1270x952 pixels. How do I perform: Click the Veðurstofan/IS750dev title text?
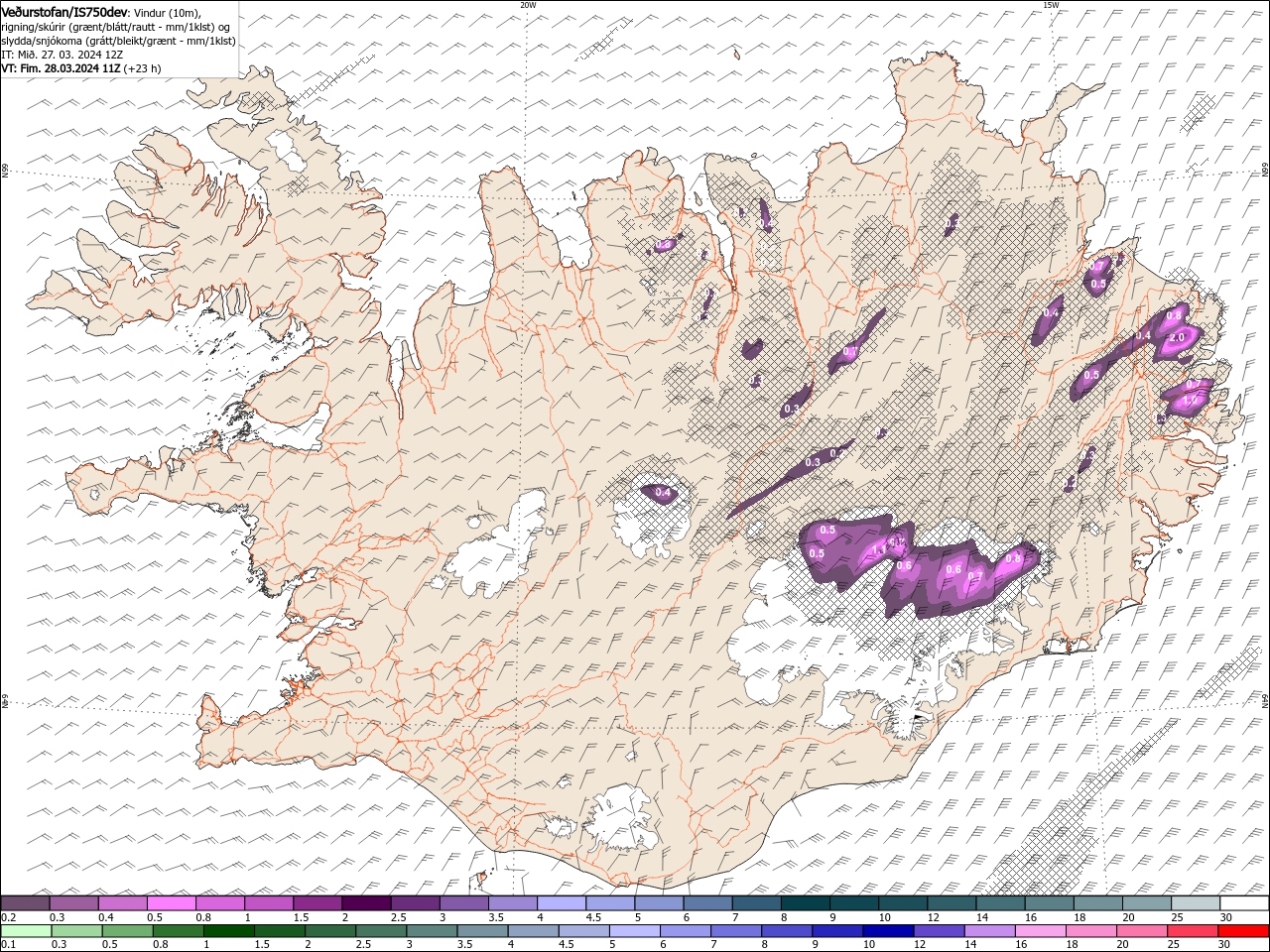(x=63, y=11)
